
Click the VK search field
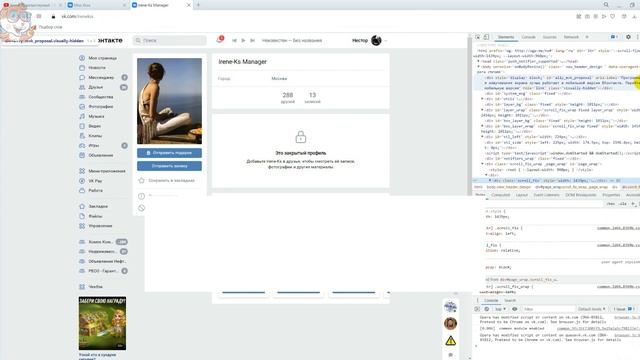point(170,40)
